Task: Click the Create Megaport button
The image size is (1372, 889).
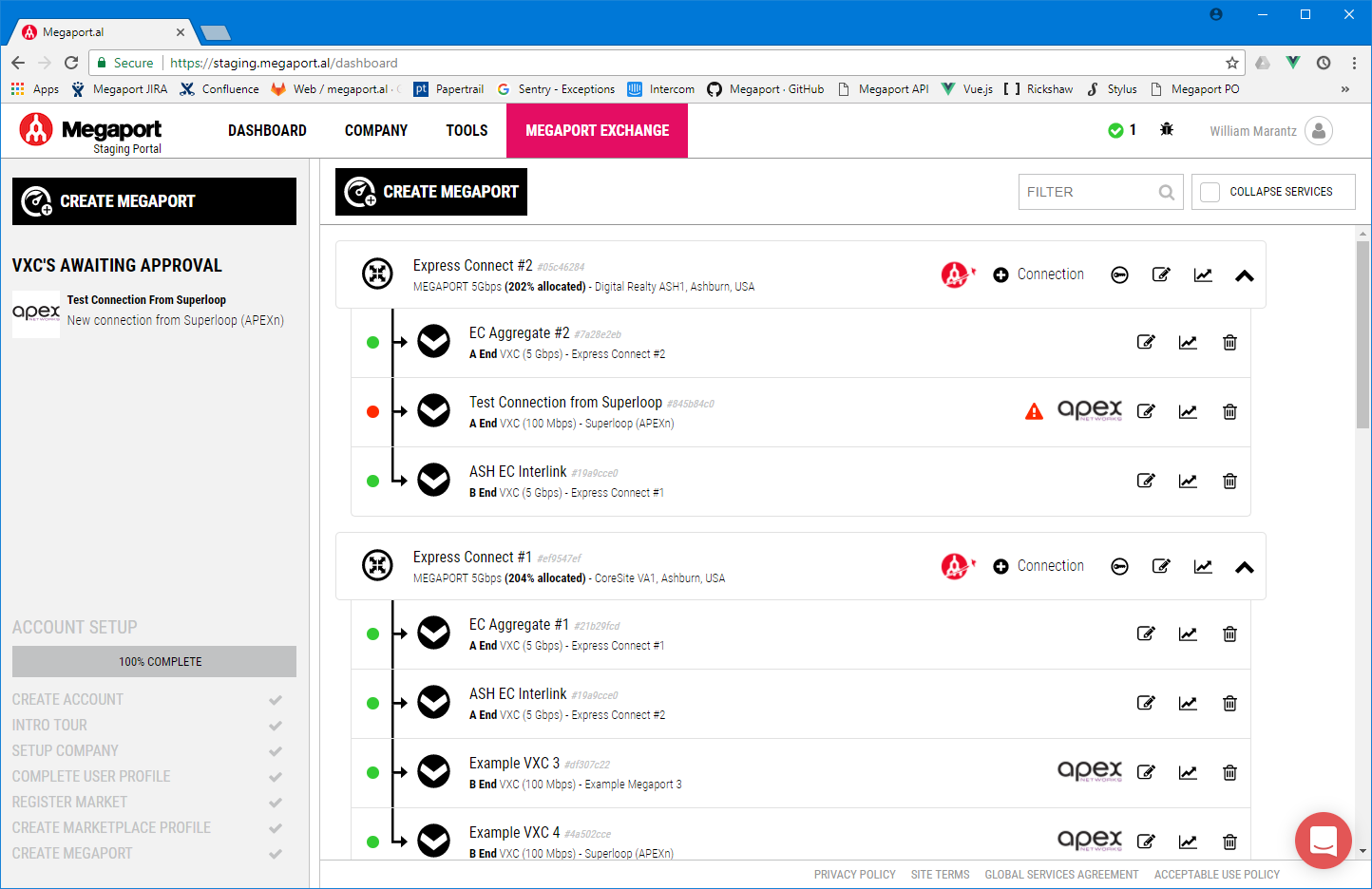Action: (430, 191)
